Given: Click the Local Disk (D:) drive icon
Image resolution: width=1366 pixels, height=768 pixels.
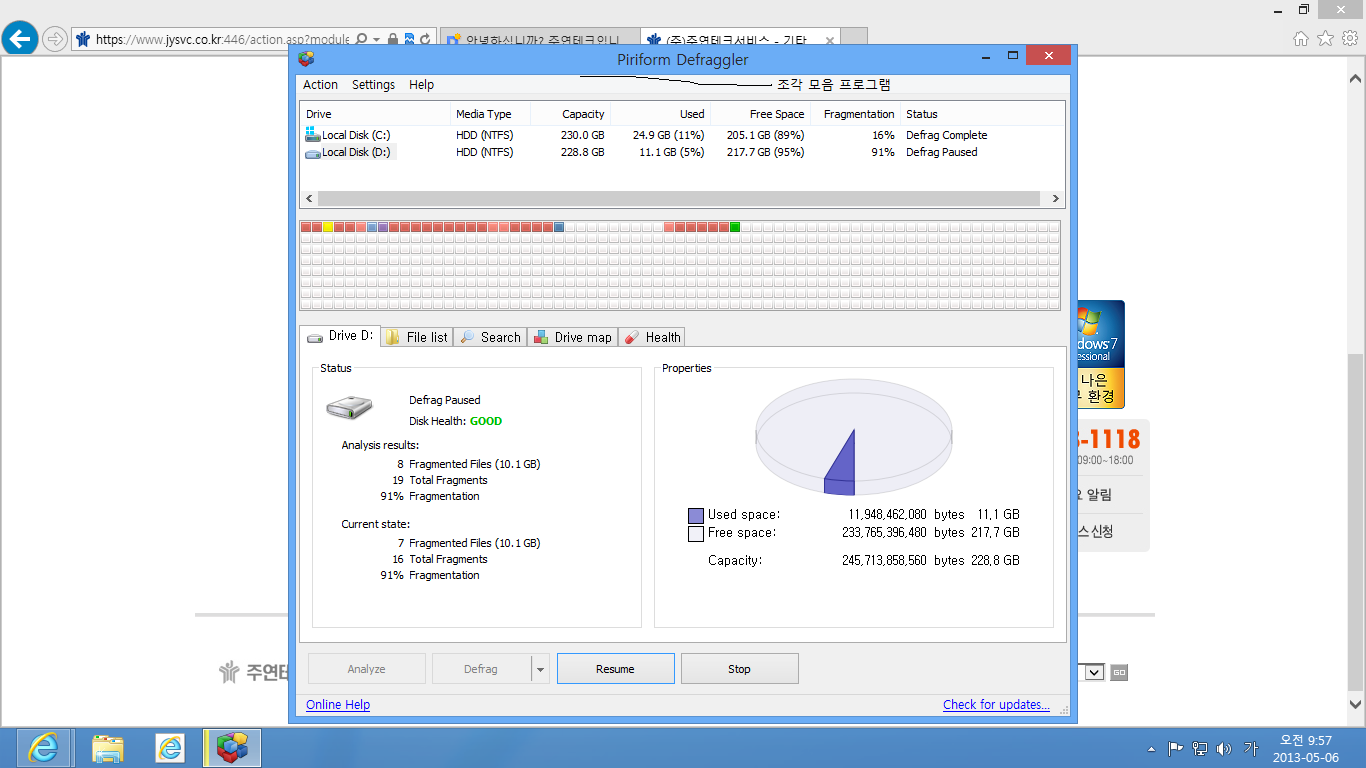Looking at the screenshot, I should click(312, 153).
